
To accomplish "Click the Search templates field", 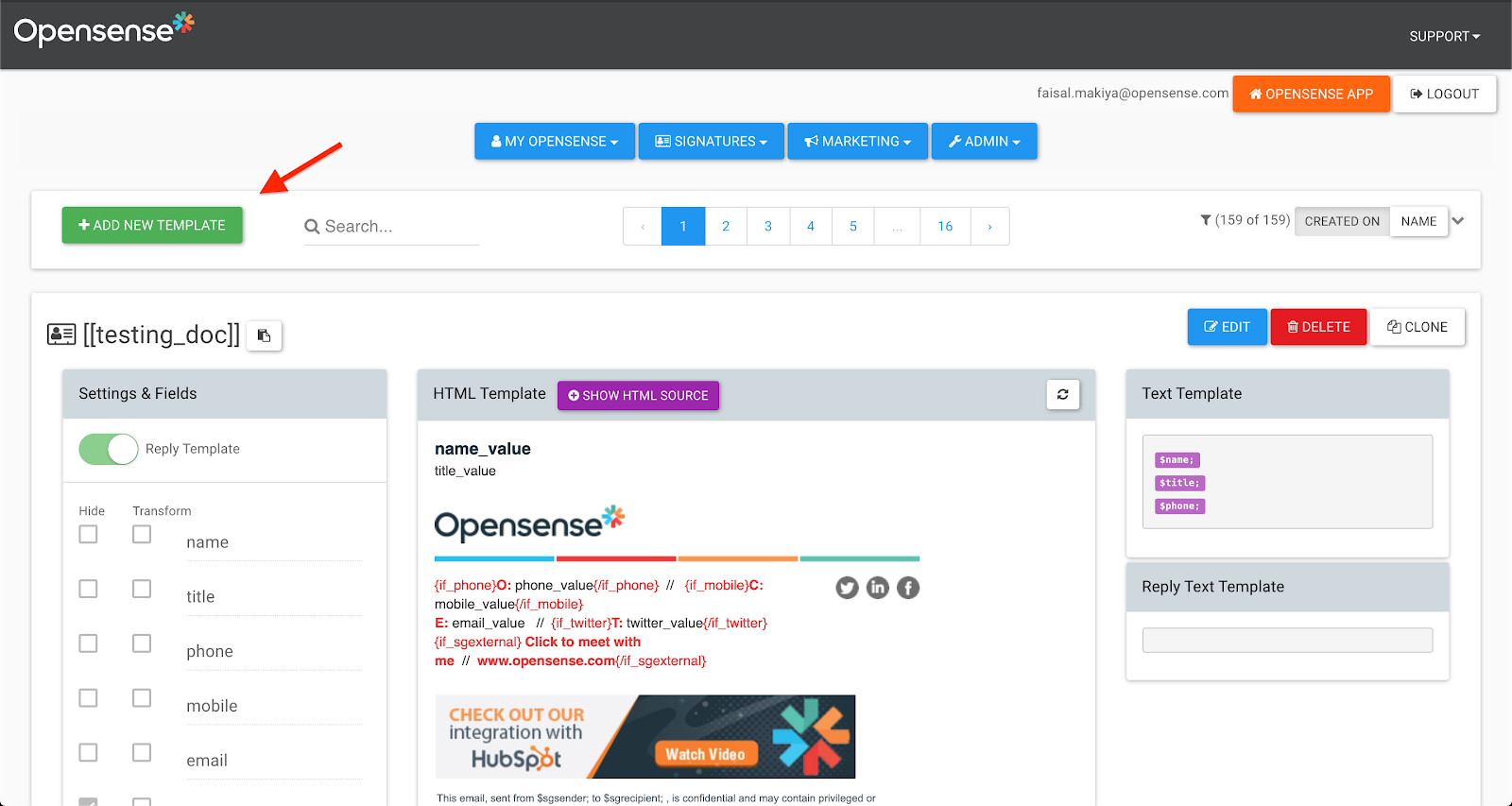I will pos(391,227).
